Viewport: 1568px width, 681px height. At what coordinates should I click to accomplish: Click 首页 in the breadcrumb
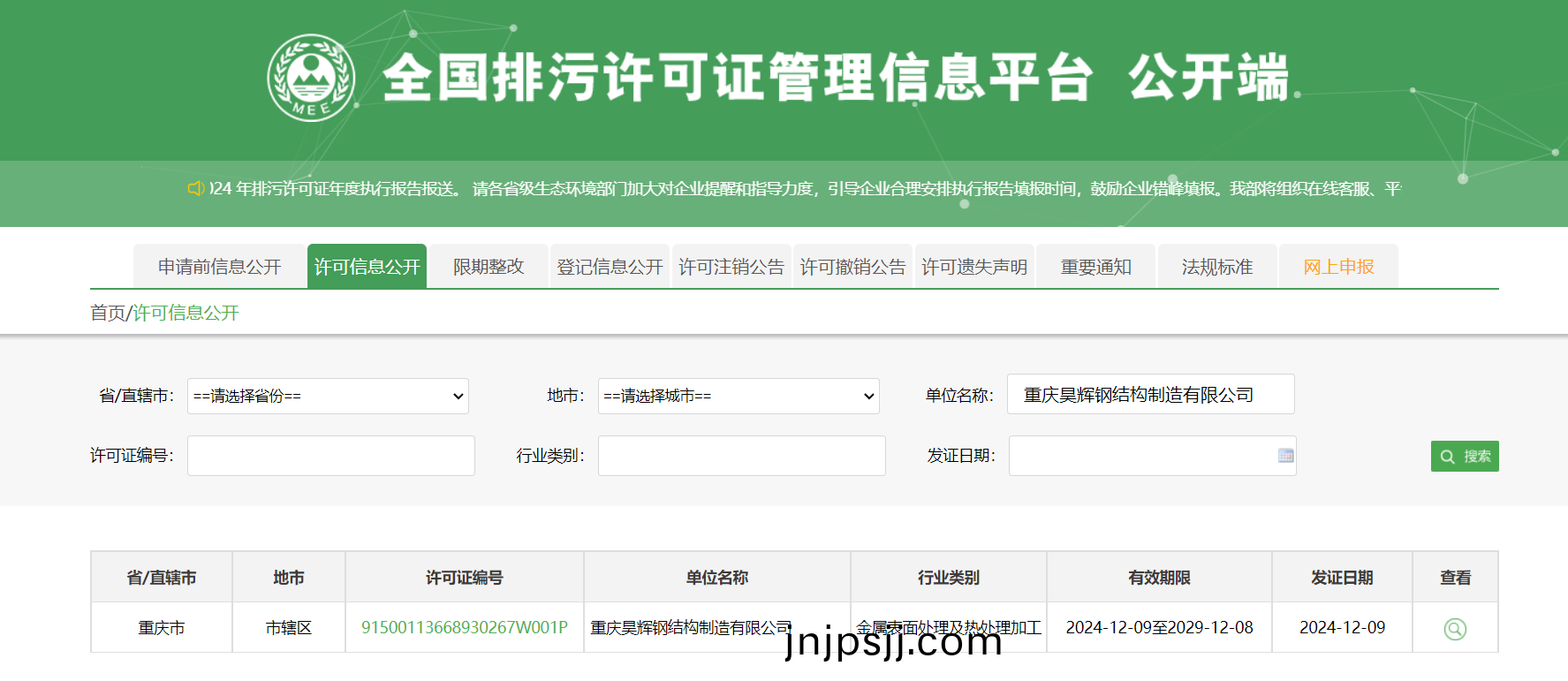[x=108, y=314]
